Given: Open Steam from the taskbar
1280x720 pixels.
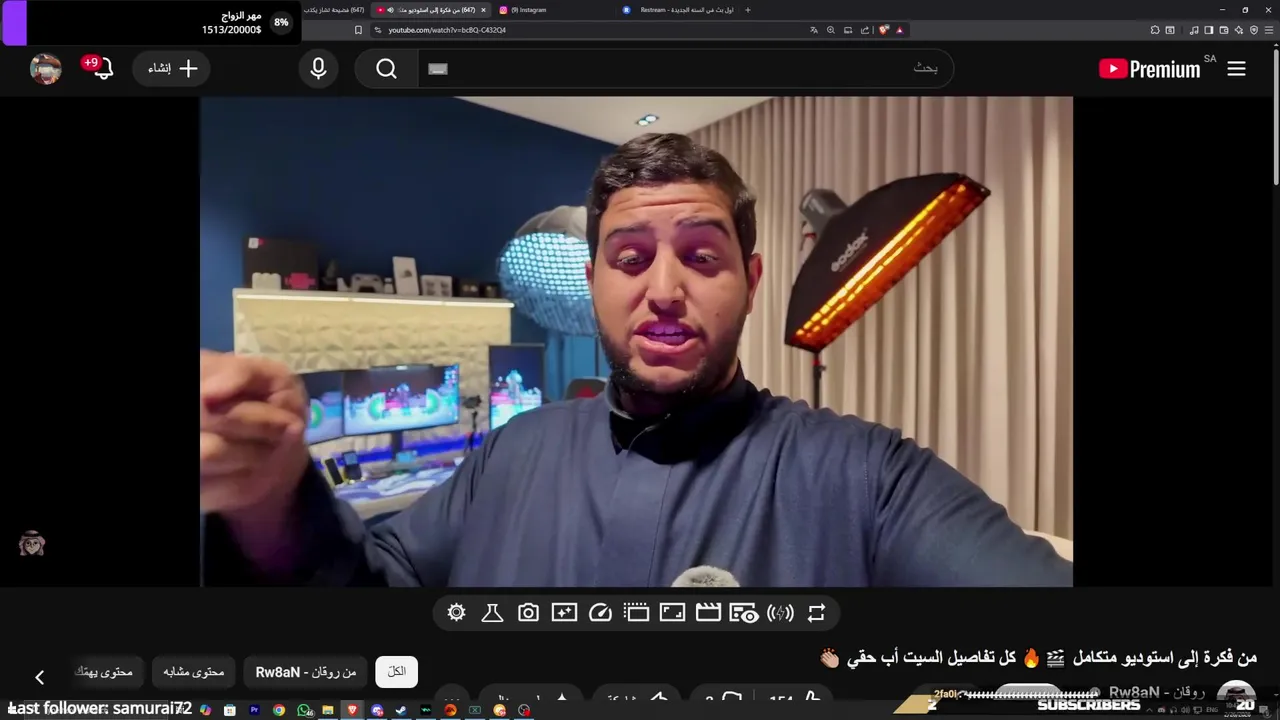Looking at the screenshot, I should (x=401, y=710).
